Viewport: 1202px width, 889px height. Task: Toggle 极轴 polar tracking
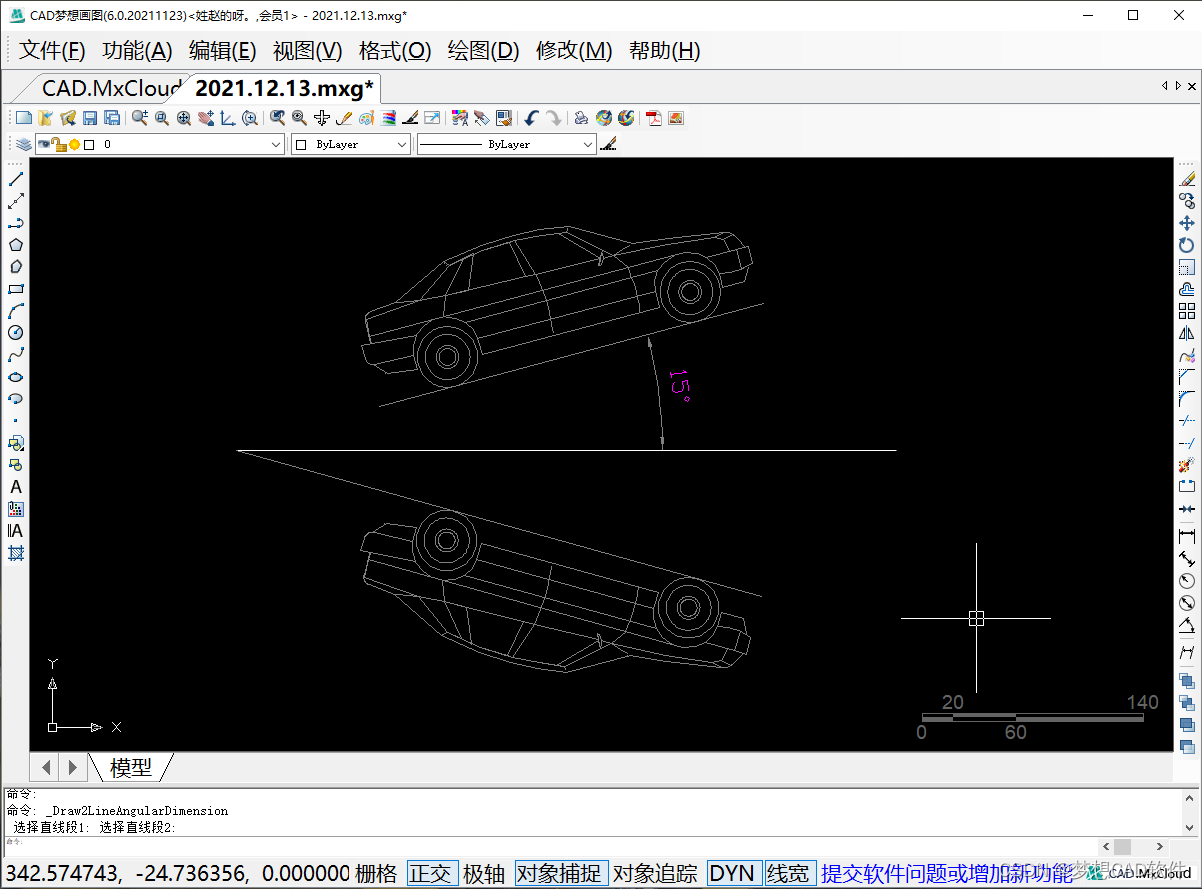pyautogui.click(x=484, y=873)
